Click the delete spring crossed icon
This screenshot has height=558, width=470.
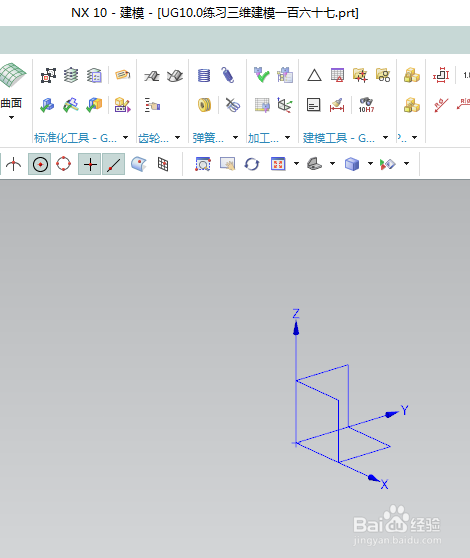[x=233, y=105]
